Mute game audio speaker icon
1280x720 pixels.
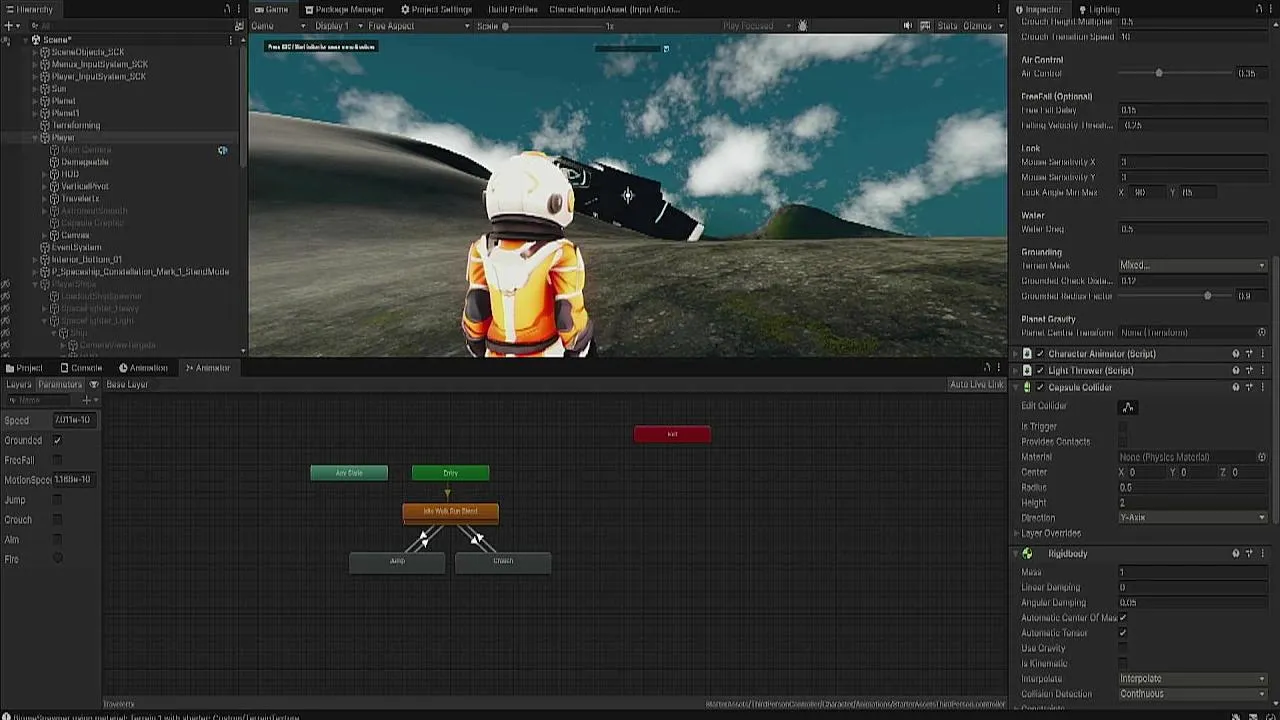point(908,26)
